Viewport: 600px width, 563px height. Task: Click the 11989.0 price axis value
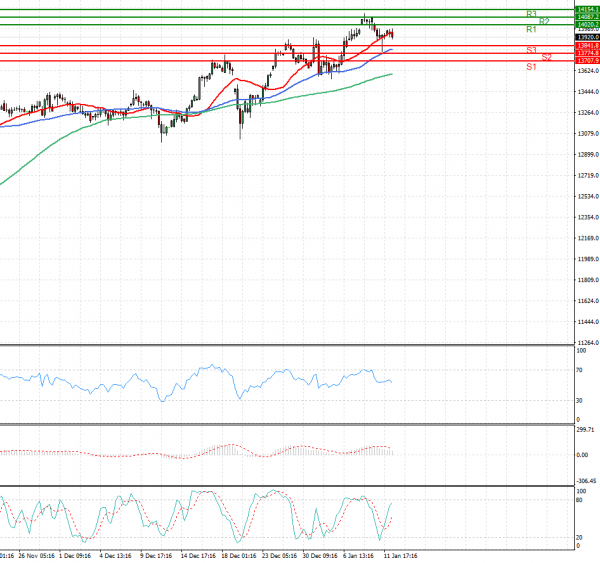pos(588,259)
